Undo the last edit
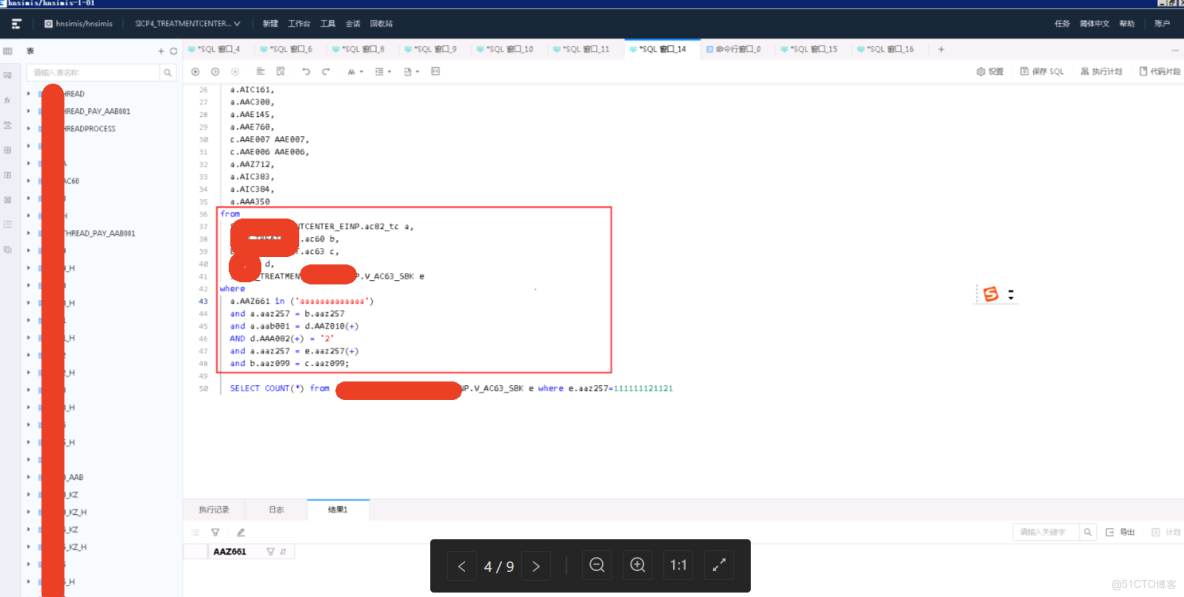The width and height of the screenshot is (1184, 597). 306,72
